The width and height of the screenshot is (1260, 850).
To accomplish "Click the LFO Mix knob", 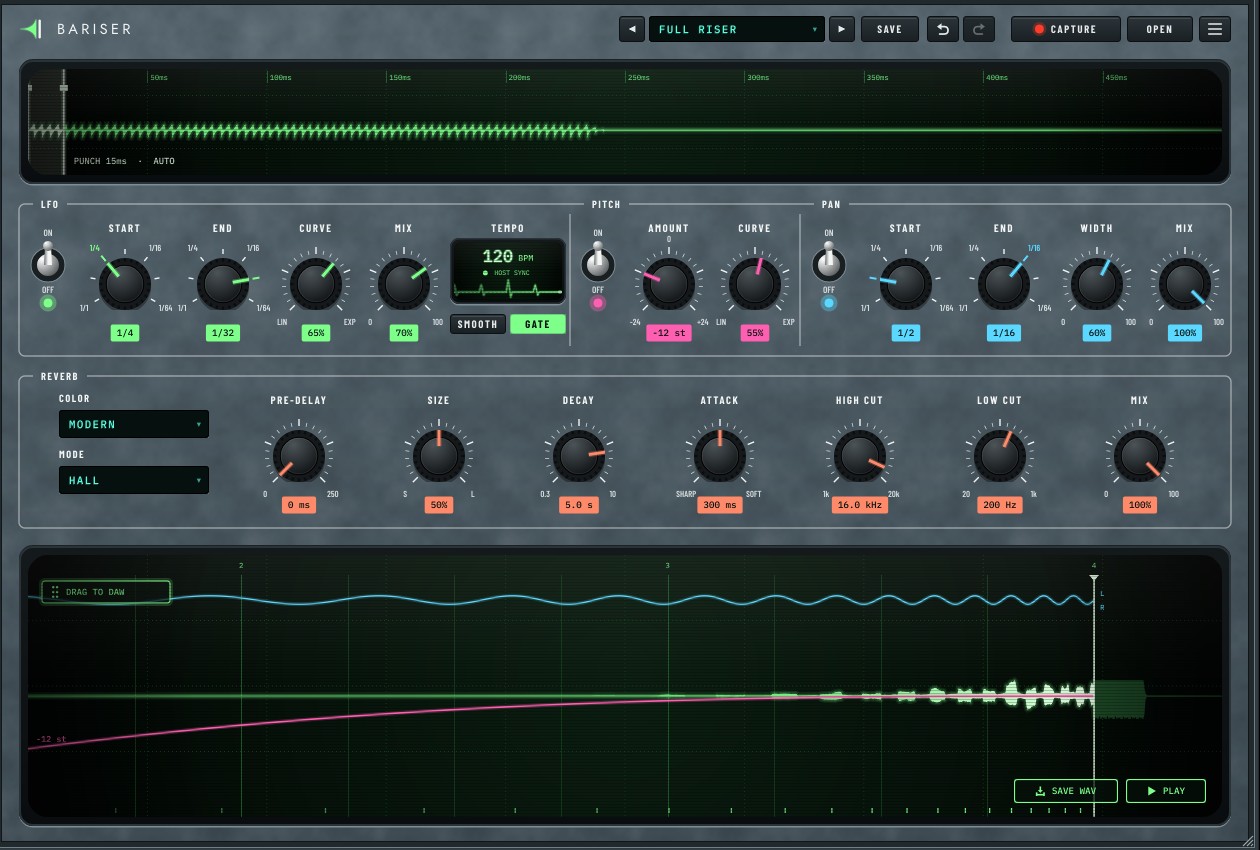I will (x=403, y=284).
